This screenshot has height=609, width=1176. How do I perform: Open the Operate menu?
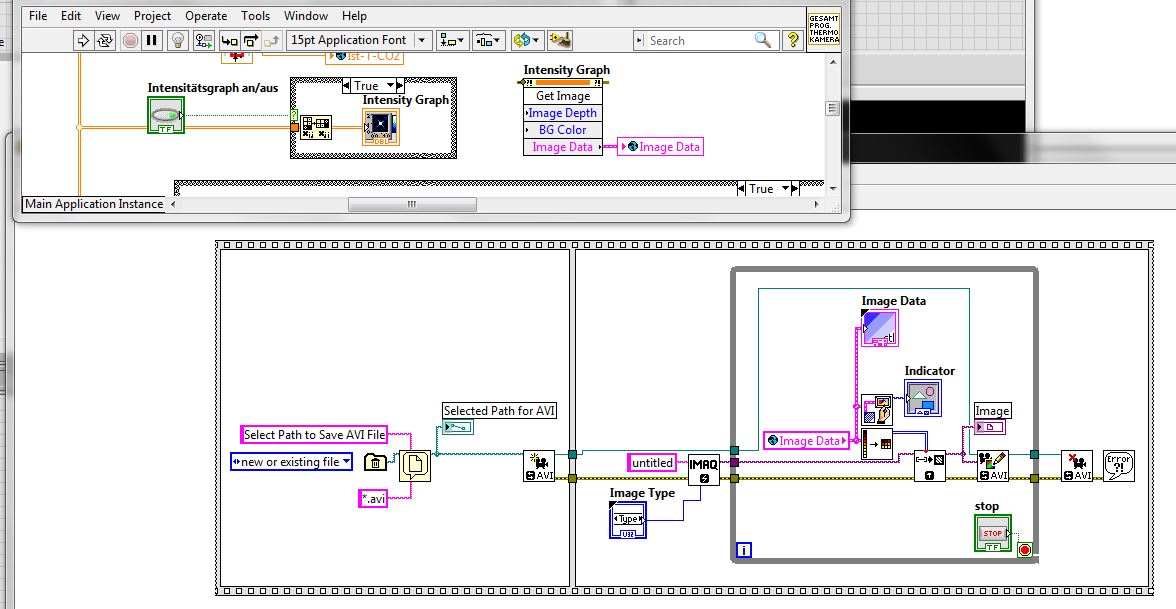tap(206, 16)
